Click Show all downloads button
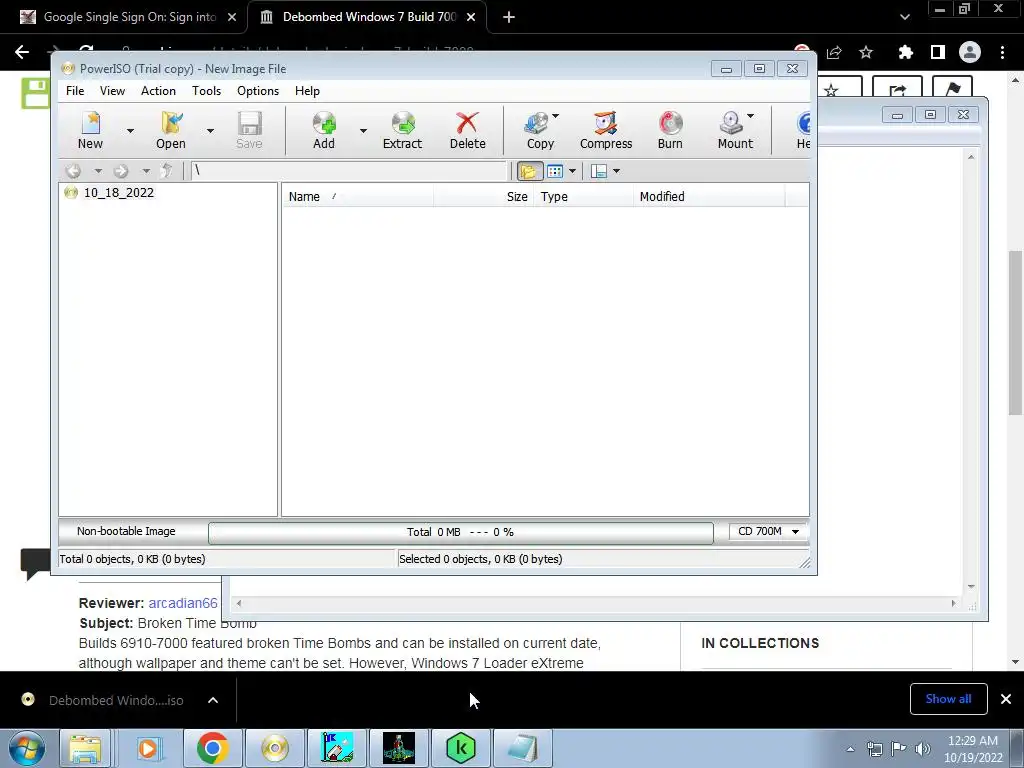Screen dimensions: 1024x768 pos(948,699)
